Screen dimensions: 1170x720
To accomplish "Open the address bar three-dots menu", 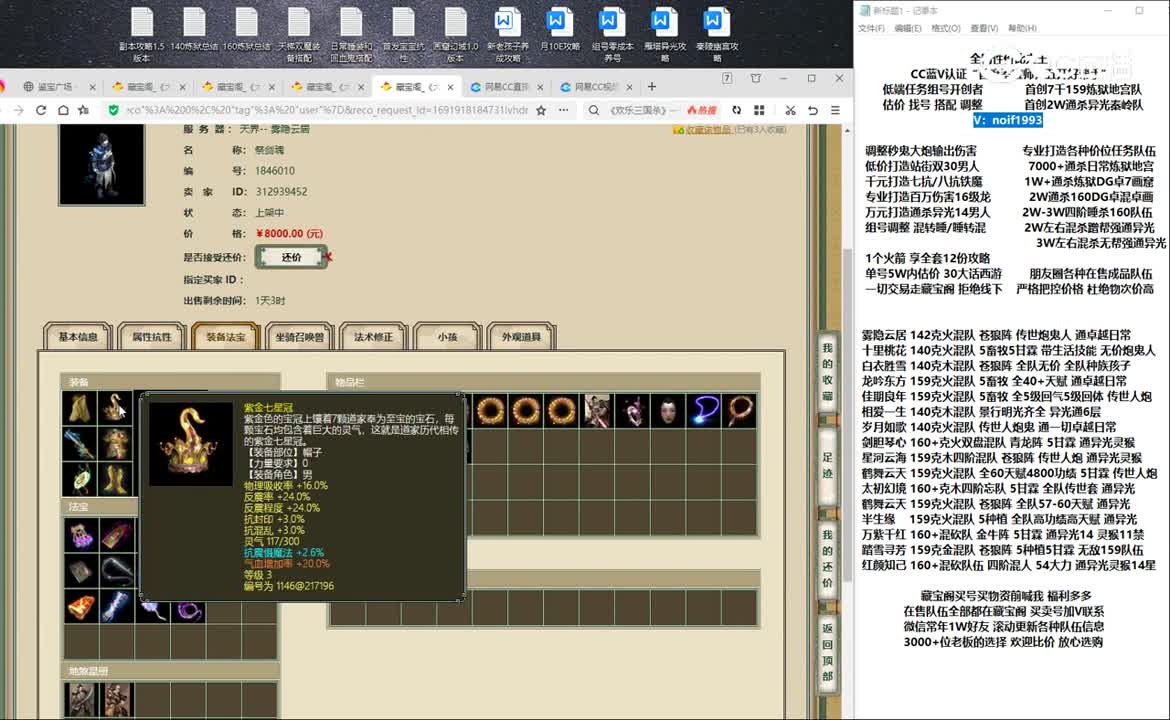I will [563, 110].
